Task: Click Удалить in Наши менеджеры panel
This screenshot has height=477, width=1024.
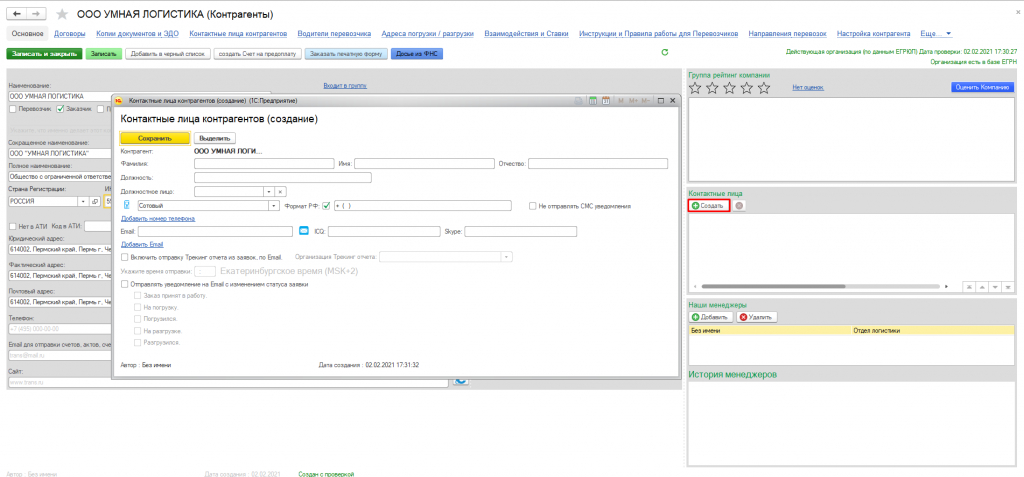Action: click(757, 317)
